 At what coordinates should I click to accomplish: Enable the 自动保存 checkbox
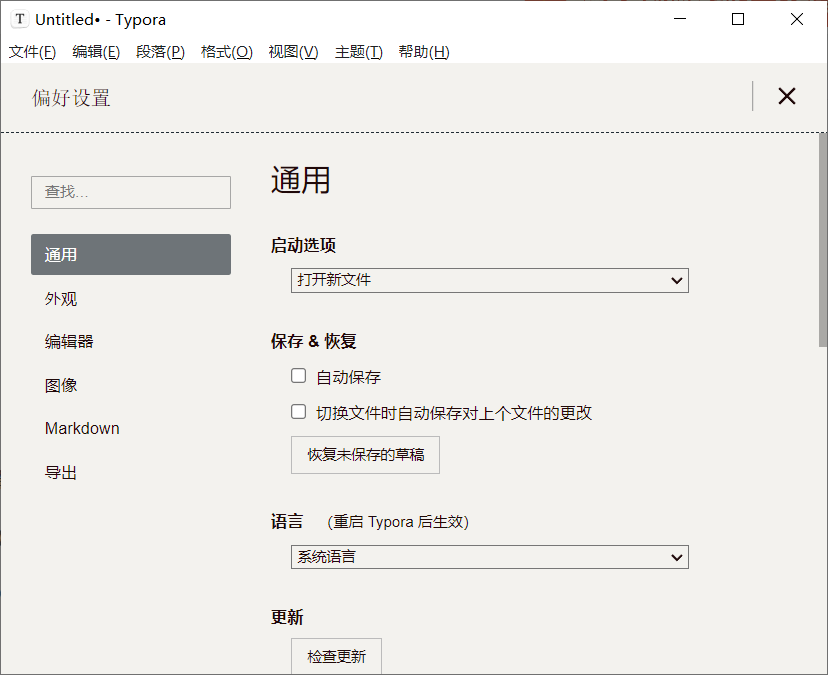click(298, 376)
